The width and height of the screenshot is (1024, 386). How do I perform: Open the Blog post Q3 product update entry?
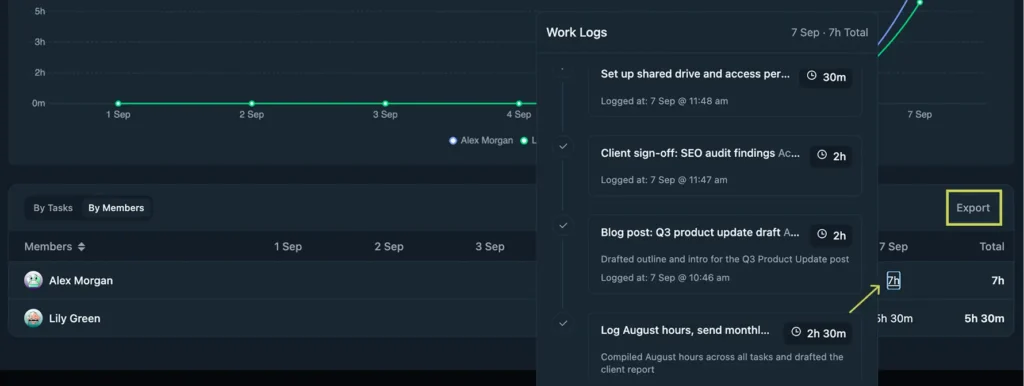pyautogui.click(x=725, y=254)
